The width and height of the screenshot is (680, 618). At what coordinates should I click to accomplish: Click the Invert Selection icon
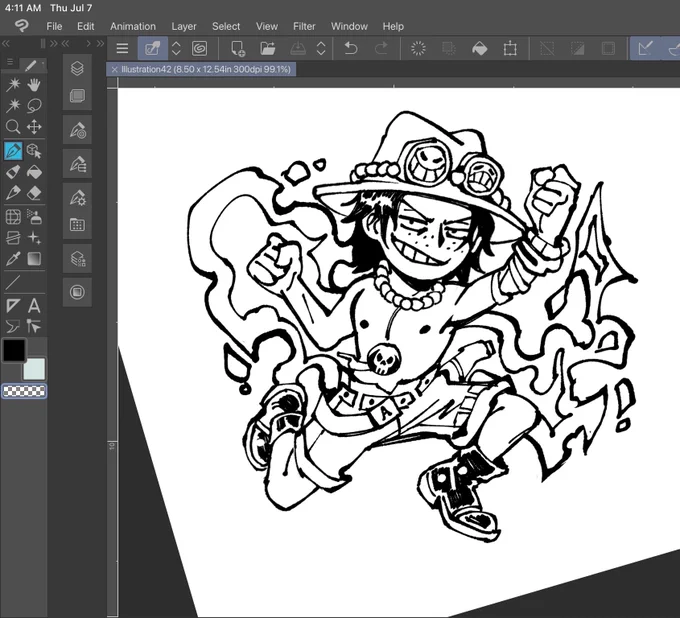click(578, 48)
